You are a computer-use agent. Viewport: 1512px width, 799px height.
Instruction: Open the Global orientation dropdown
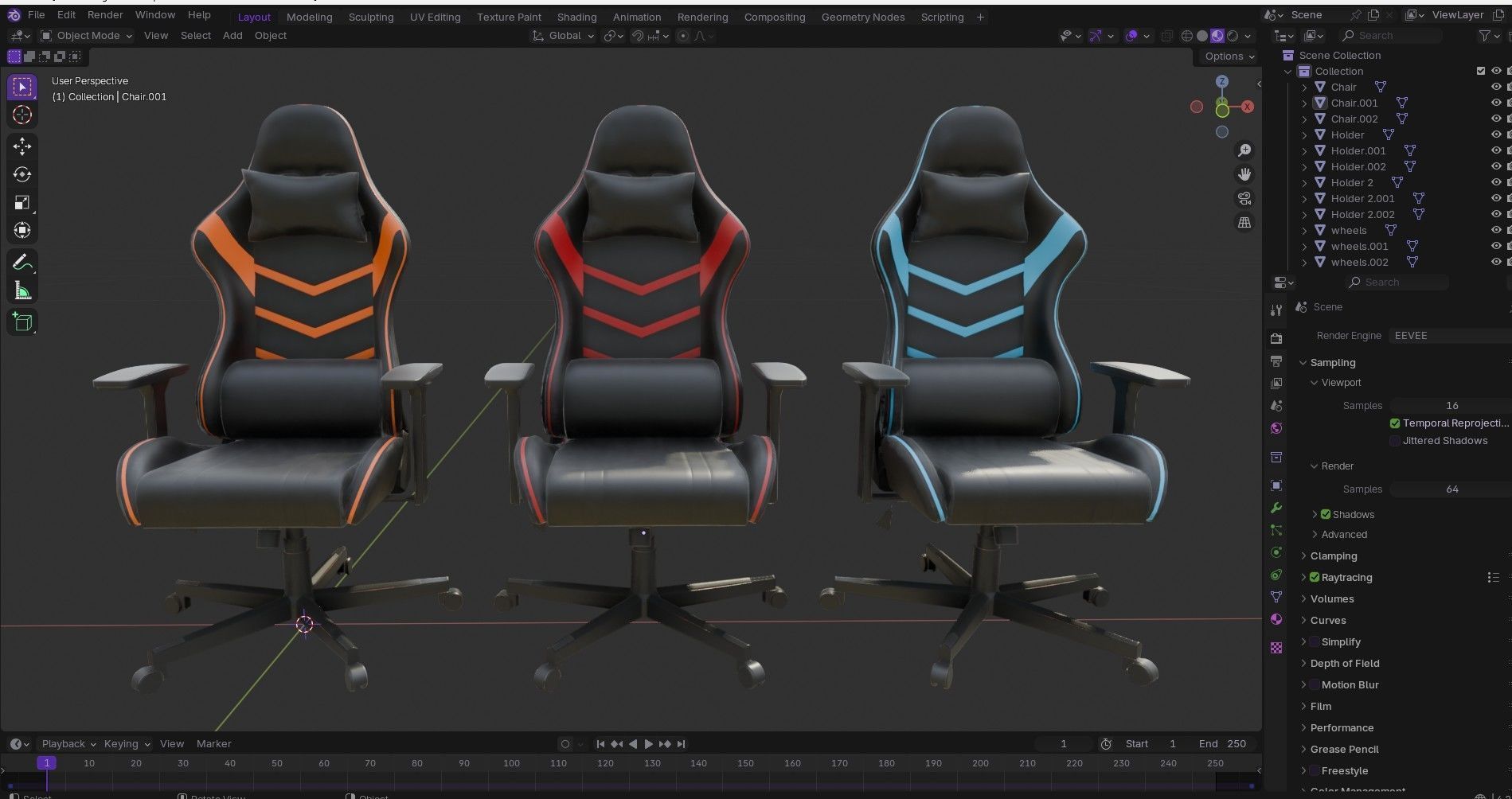pos(563,36)
